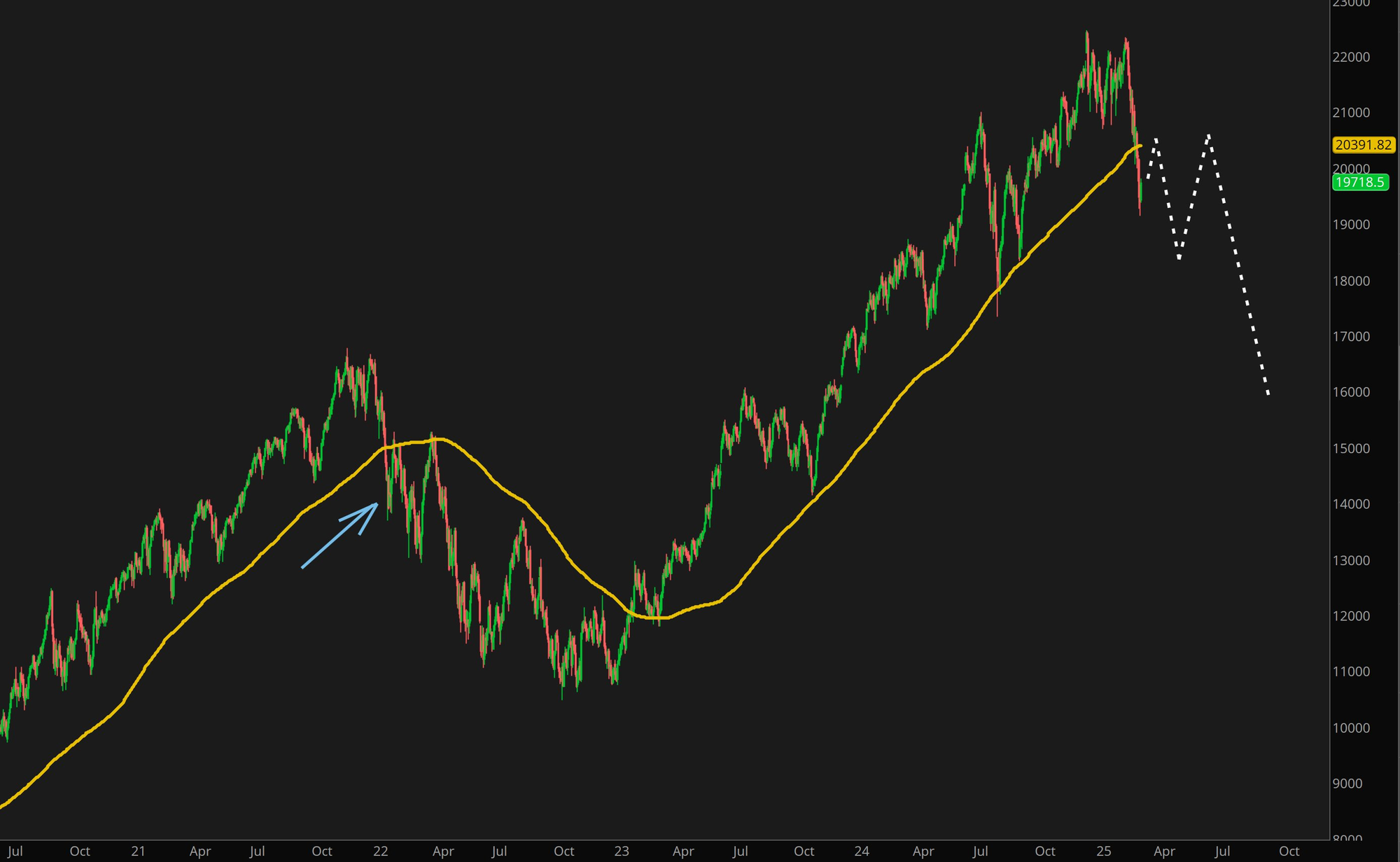Viewport: 1400px width, 862px height.
Task: Click the 21000 price axis label
Action: [x=1351, y=113]
